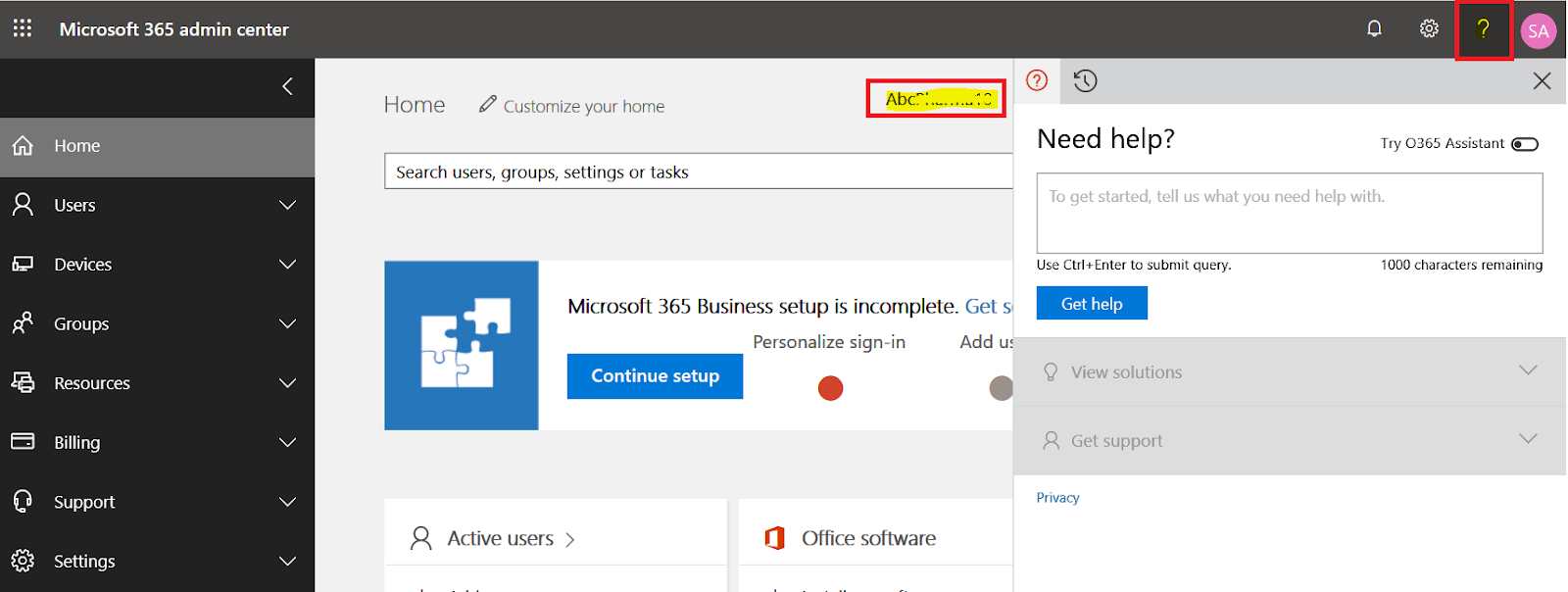Click the Resources icon in sidebar

pos(23,382)
